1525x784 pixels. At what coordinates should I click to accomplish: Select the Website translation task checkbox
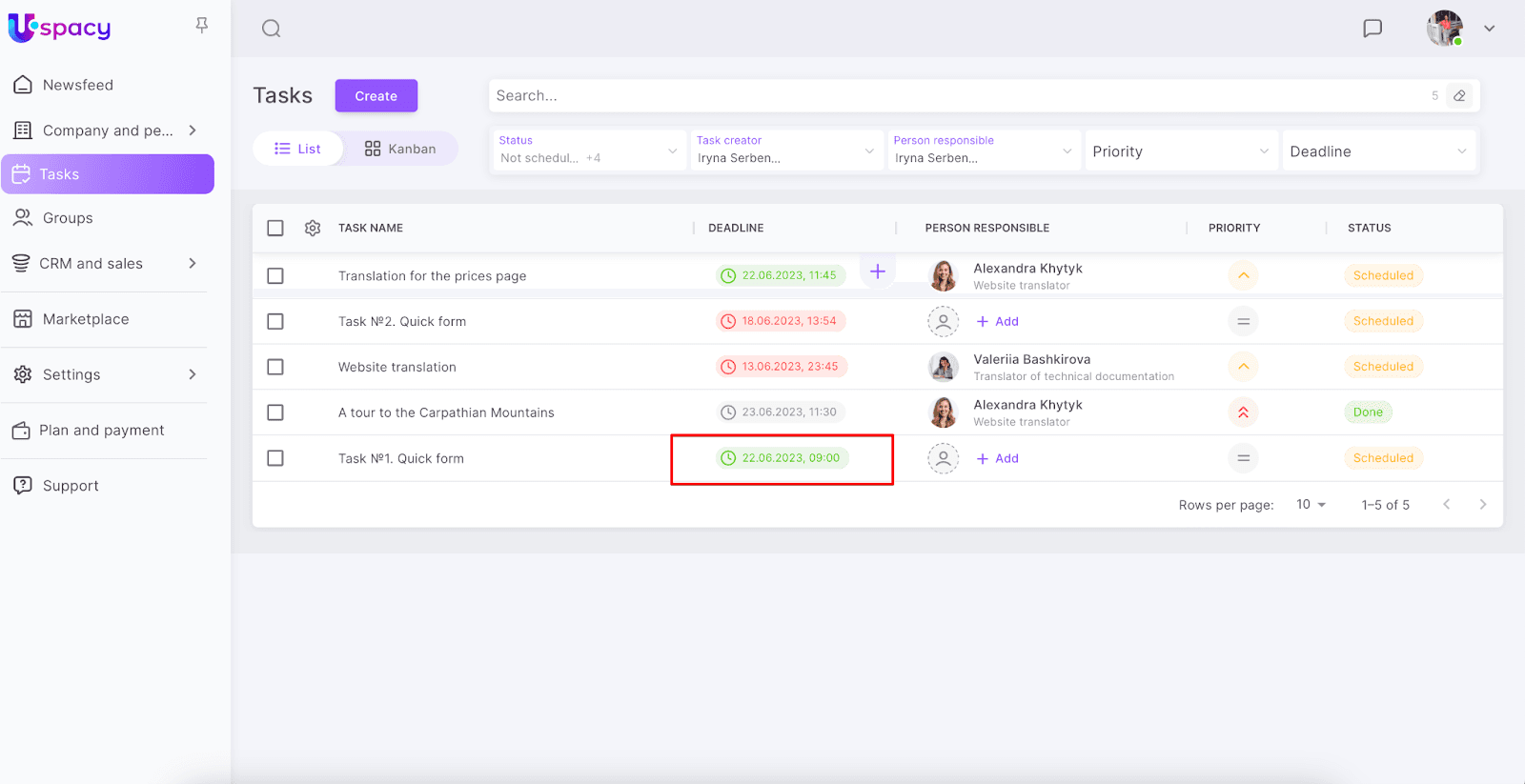pos(275,367)
